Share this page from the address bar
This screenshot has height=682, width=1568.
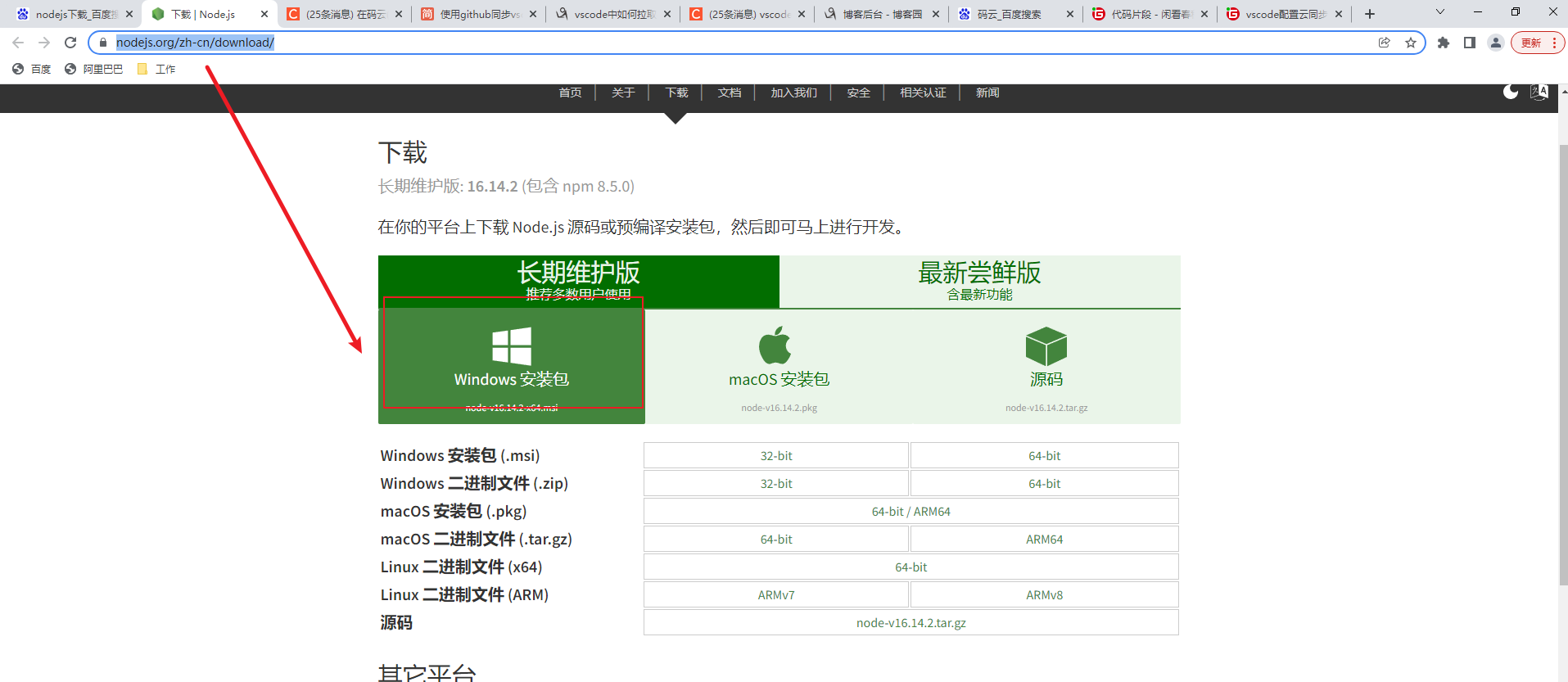coord(1385,43)
